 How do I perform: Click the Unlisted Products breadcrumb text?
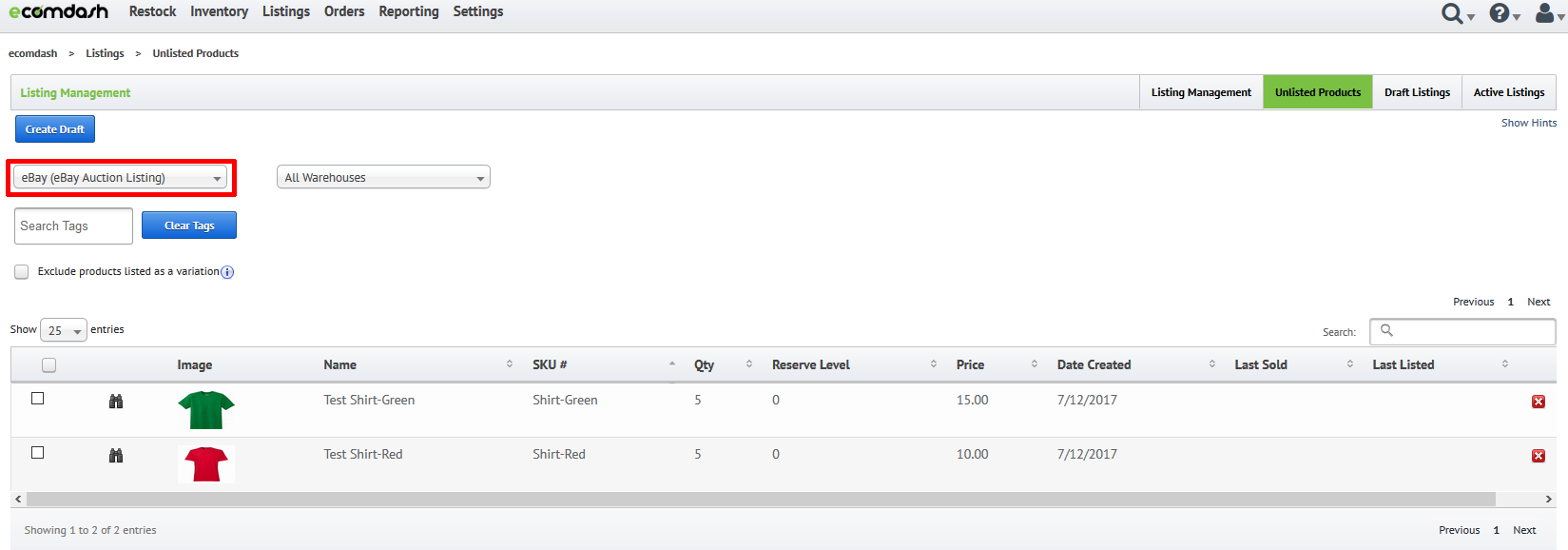click(x=196, y=53)
